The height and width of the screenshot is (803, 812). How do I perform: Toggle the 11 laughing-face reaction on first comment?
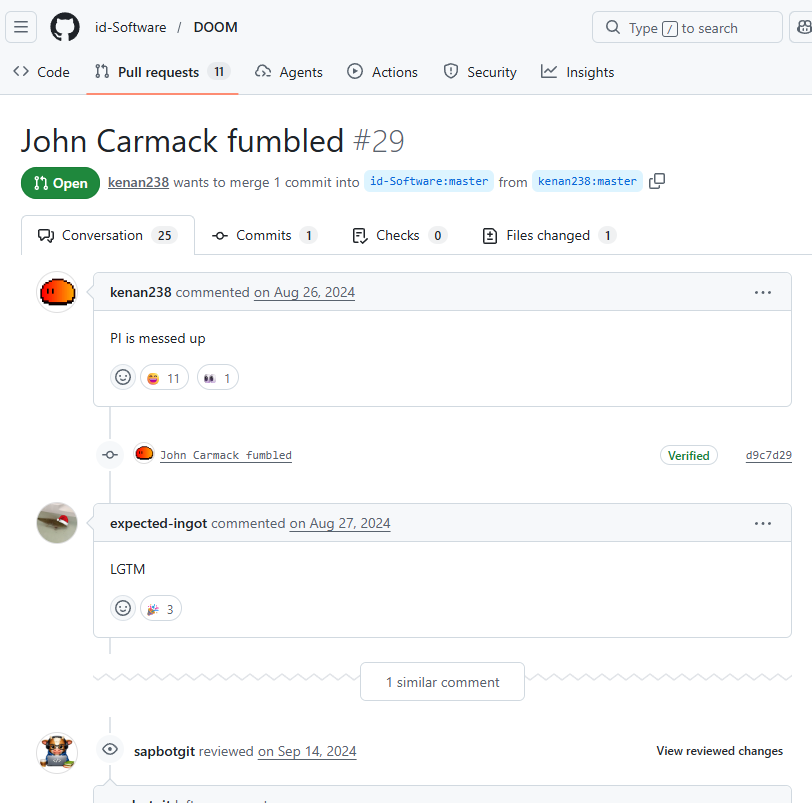coord(164,378)
